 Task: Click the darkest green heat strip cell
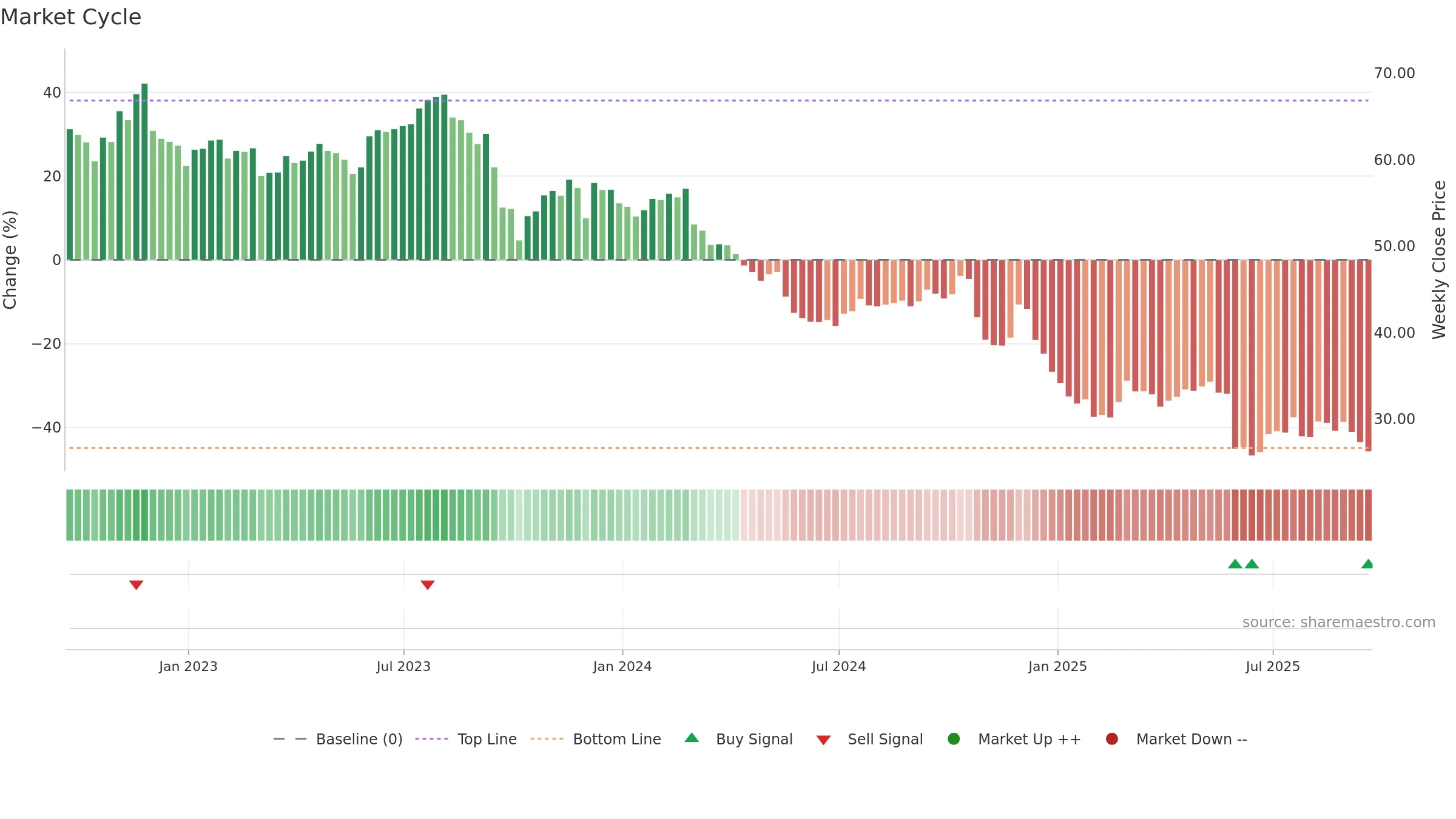[x=144, y=514]
